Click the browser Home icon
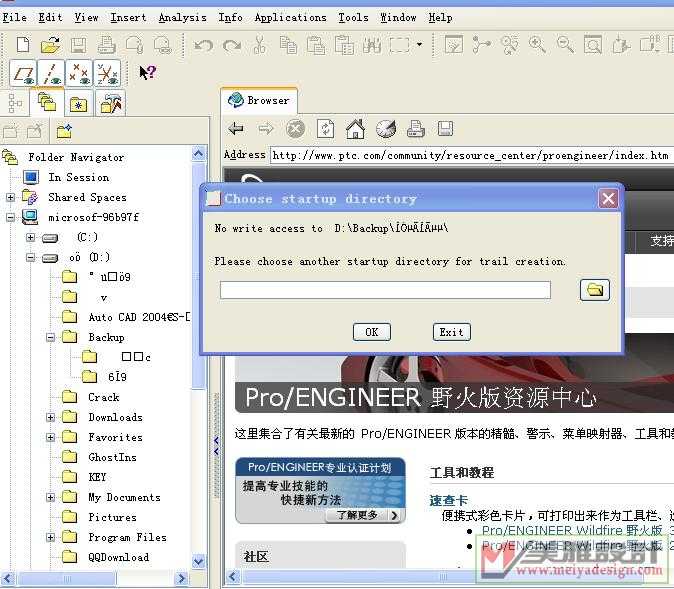This screenshot has height=589, width=674. coord(355,129)
